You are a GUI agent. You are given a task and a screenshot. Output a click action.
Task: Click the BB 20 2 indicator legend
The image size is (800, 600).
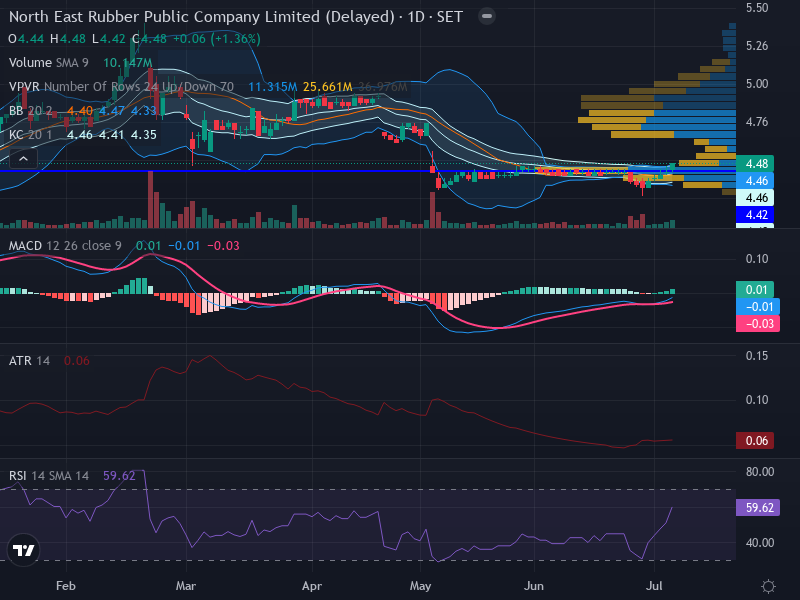(30, 111)
